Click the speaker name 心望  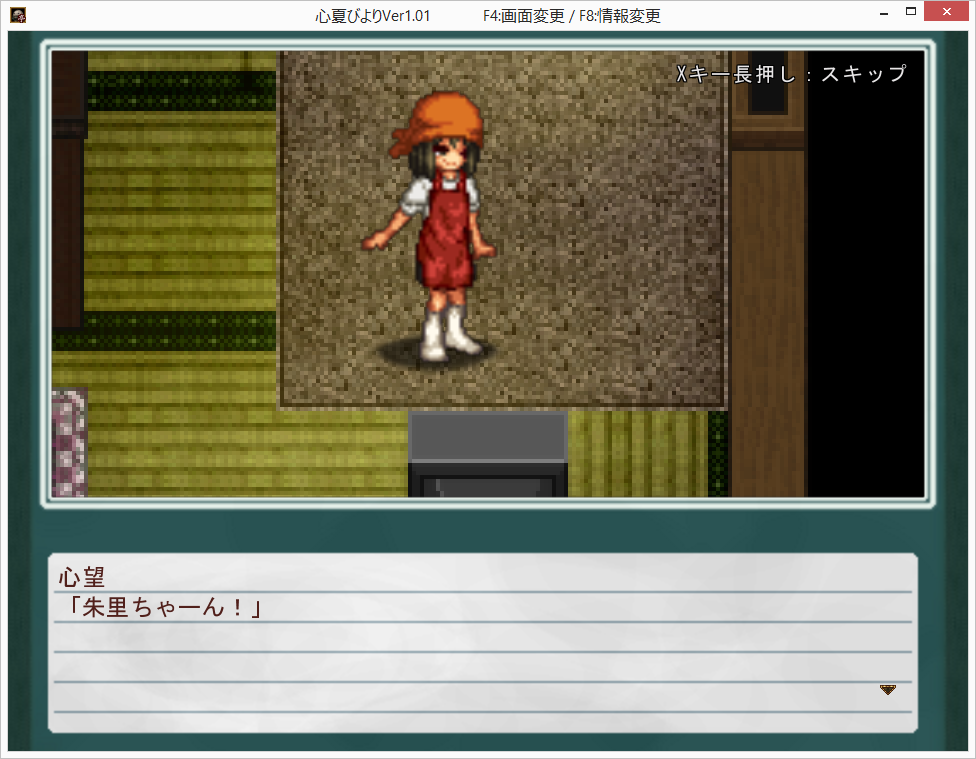pos(82,577)
